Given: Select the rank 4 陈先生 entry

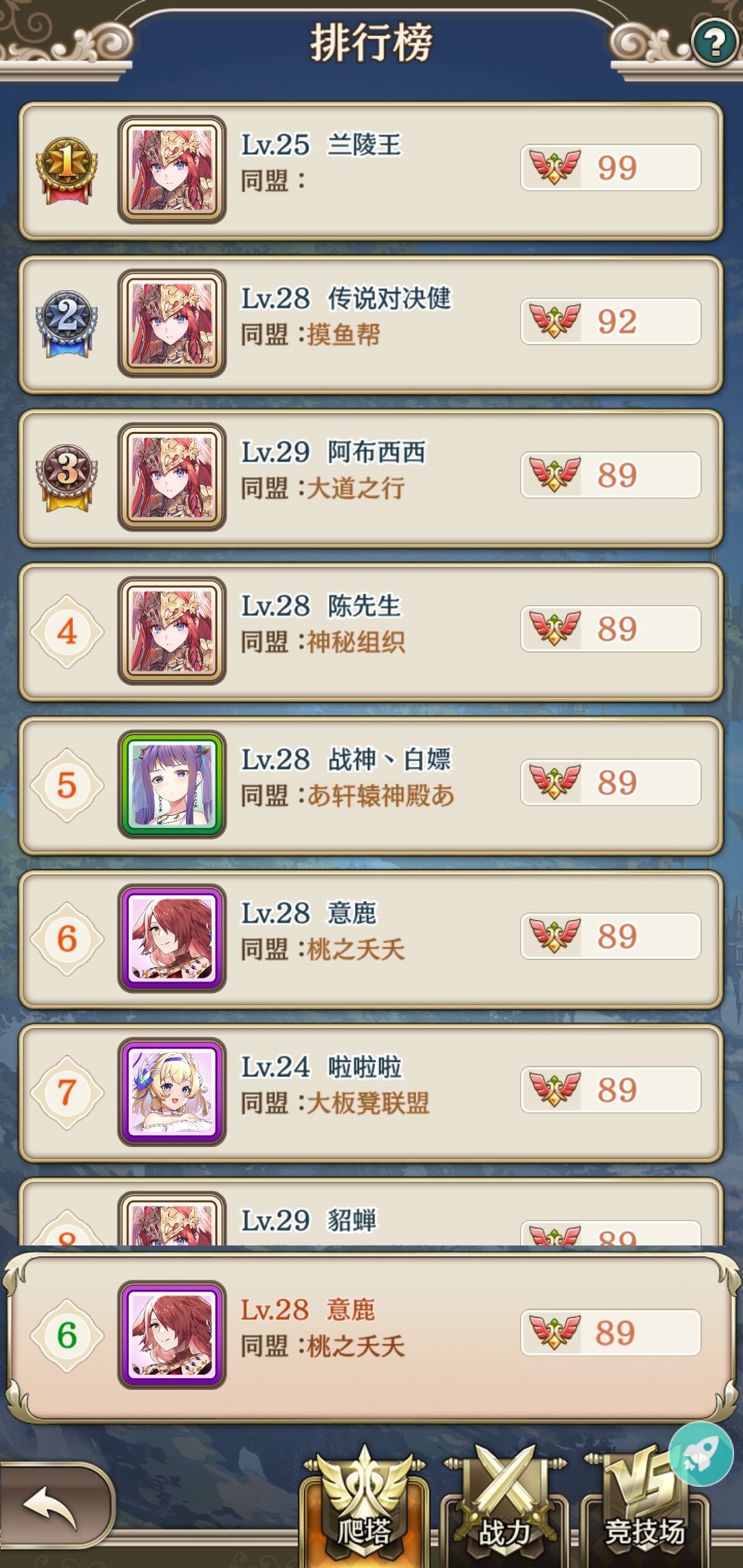Looking at the screenshot, I should [x=371, y=632].
